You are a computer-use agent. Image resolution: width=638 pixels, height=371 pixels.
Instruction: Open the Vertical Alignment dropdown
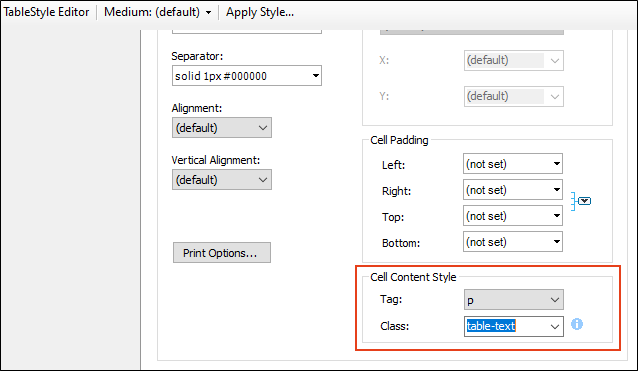pyautogui.click(x=222, y=180)
